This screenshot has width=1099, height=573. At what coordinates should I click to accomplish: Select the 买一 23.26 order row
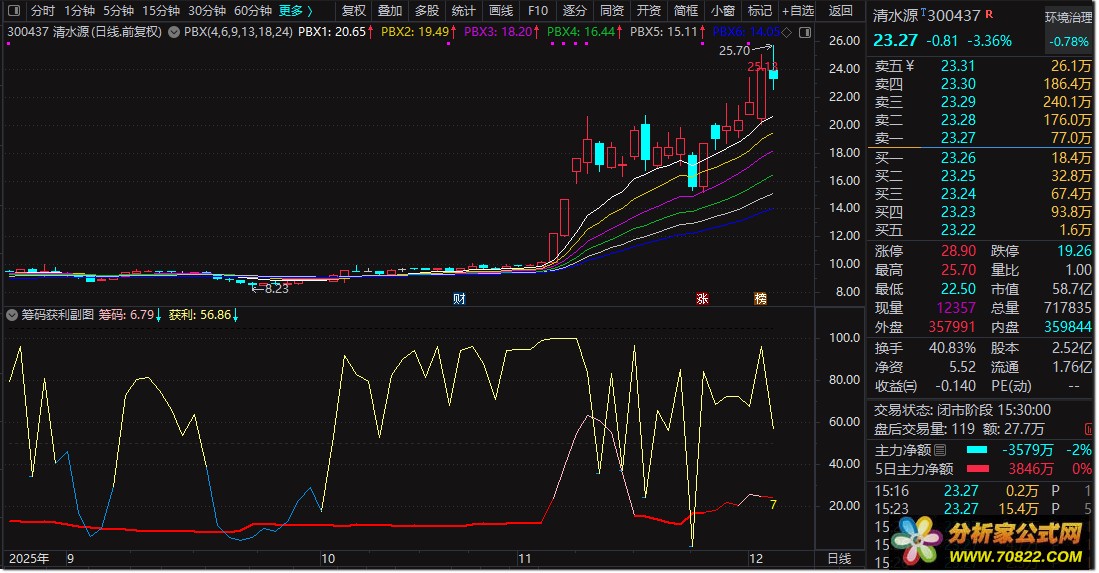click(982, 158)
